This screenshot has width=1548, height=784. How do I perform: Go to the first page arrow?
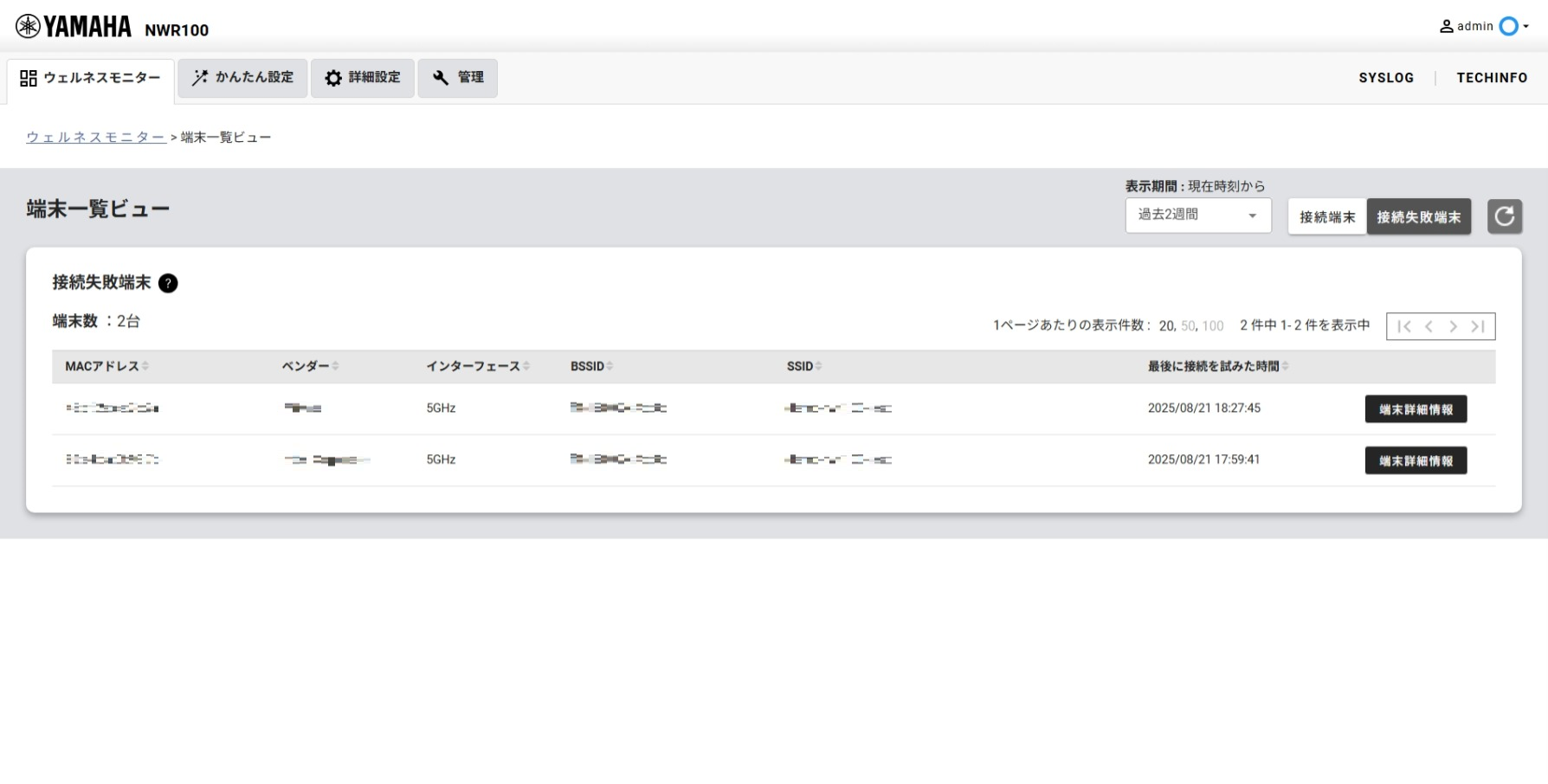click(1404, 326)
